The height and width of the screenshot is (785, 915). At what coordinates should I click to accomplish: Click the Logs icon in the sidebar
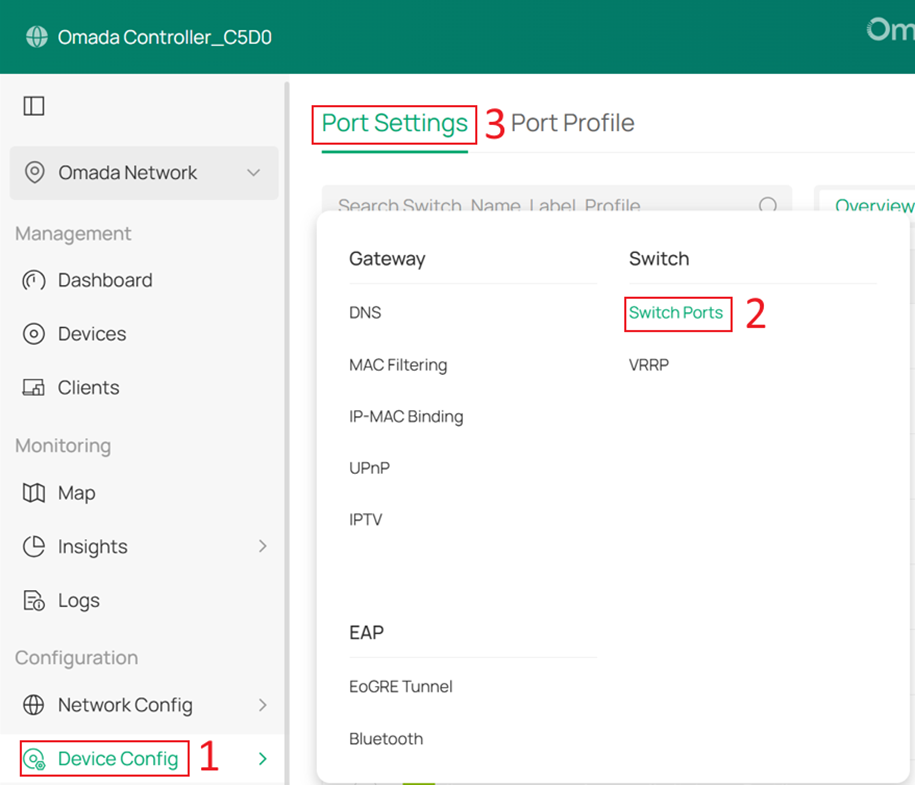[34, 601]
